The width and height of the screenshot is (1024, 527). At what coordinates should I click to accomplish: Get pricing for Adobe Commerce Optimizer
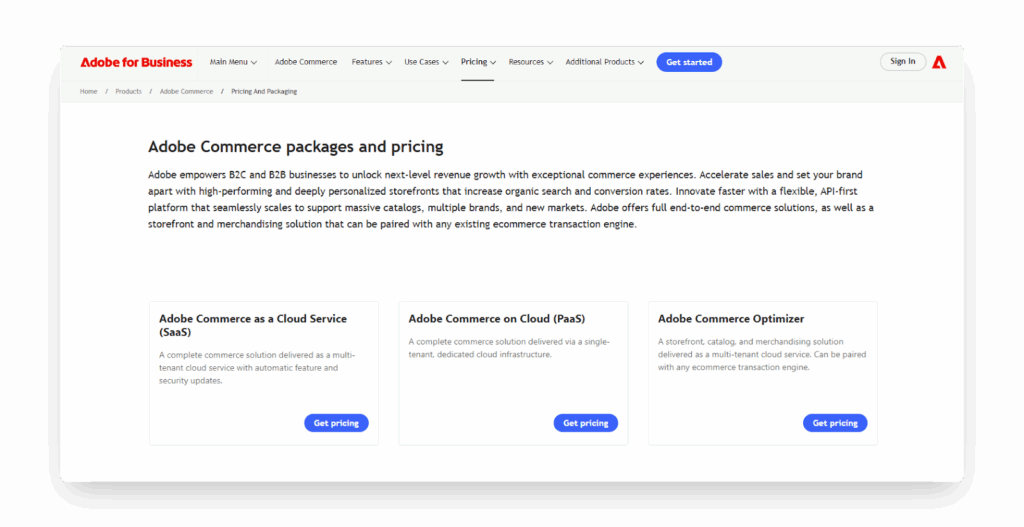click(x=835, y=423)
